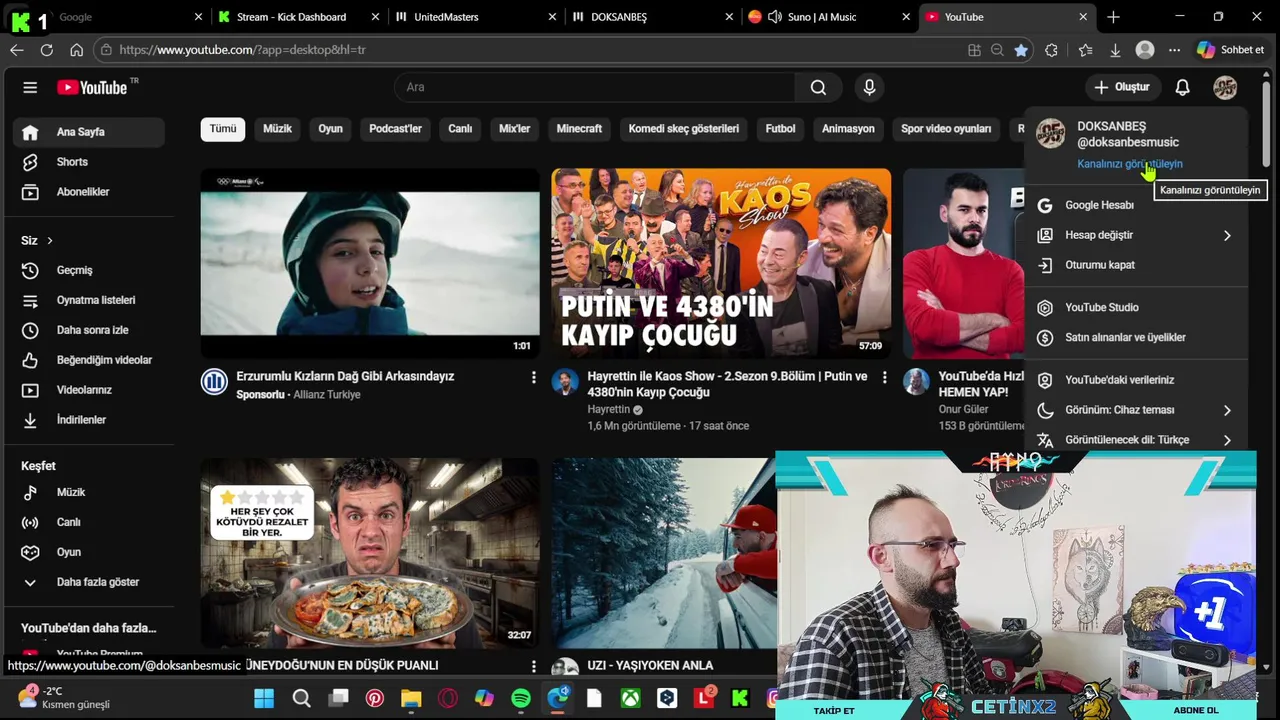Viewport: 1280px width, 720px height.
Task: Open options menu for Erzurumlu Kızların video
Action: [x=533, y=377]
